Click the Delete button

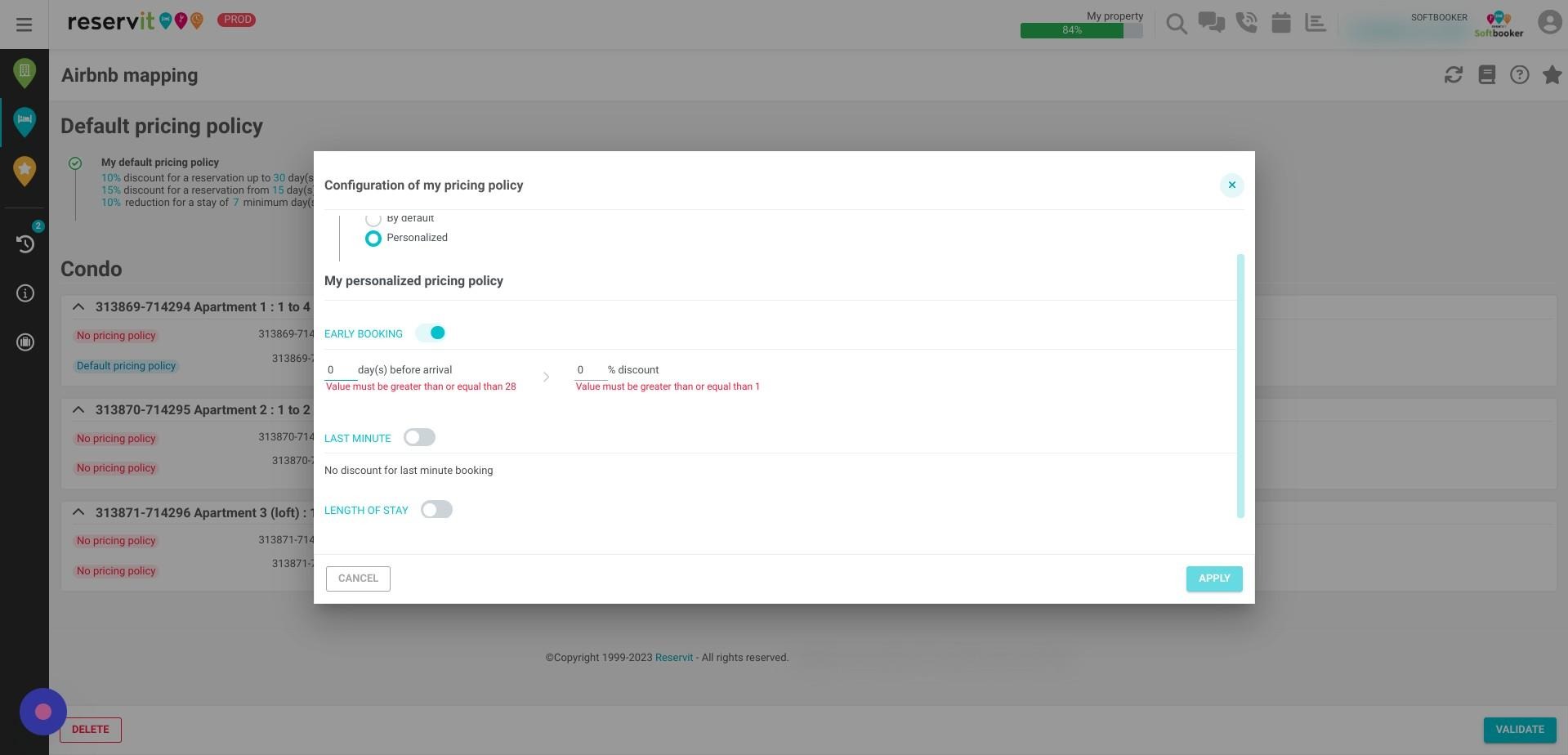click(90, 730)
